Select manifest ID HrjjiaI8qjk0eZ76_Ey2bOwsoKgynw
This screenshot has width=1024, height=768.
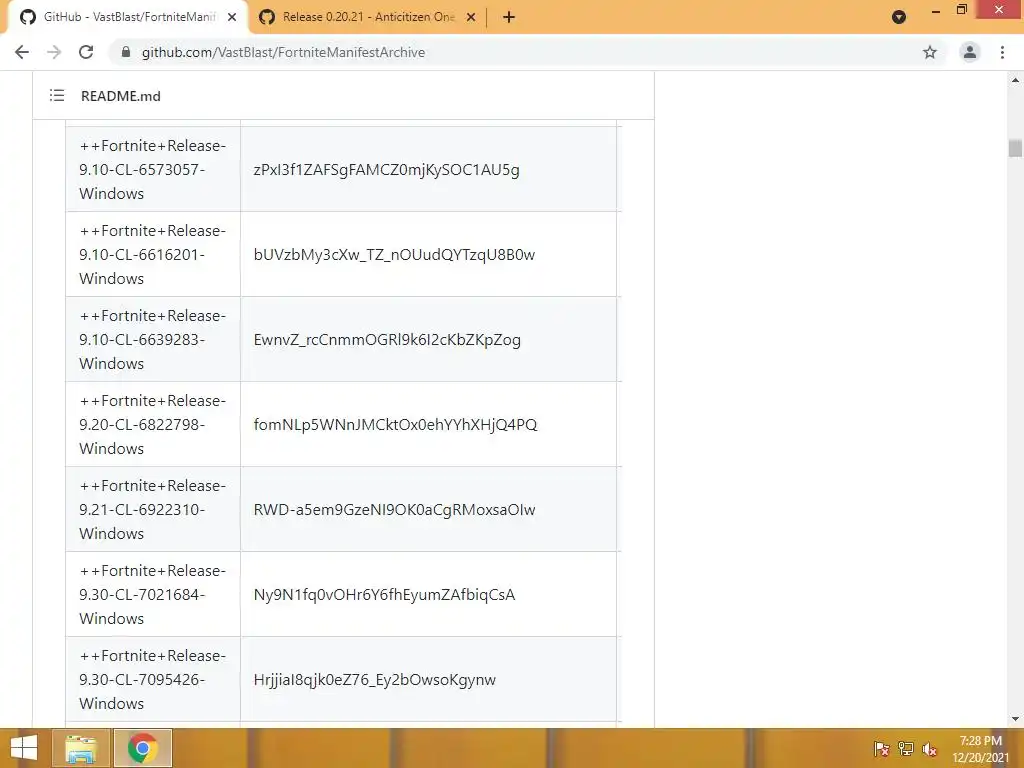click(375, 679)
